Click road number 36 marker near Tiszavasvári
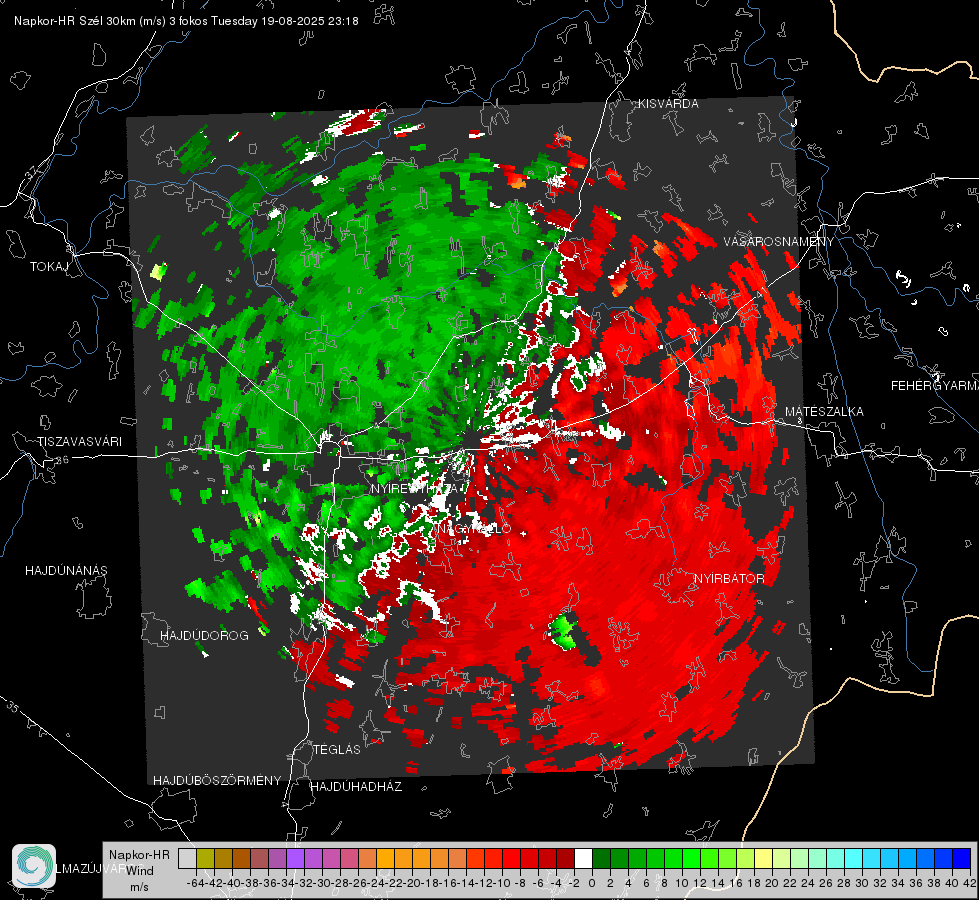This screenshot has width=979, height=900. point(62,460)
